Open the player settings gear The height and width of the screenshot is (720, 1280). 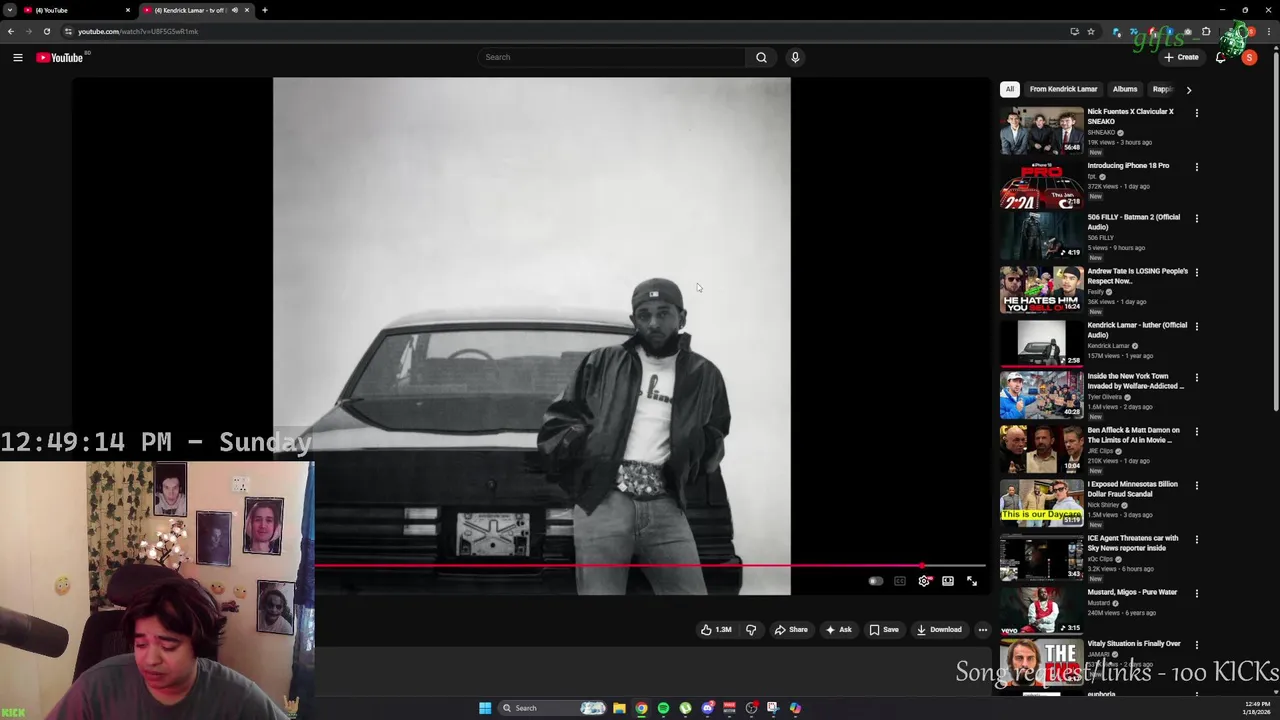pyautogui.click(x=924, y=581)
